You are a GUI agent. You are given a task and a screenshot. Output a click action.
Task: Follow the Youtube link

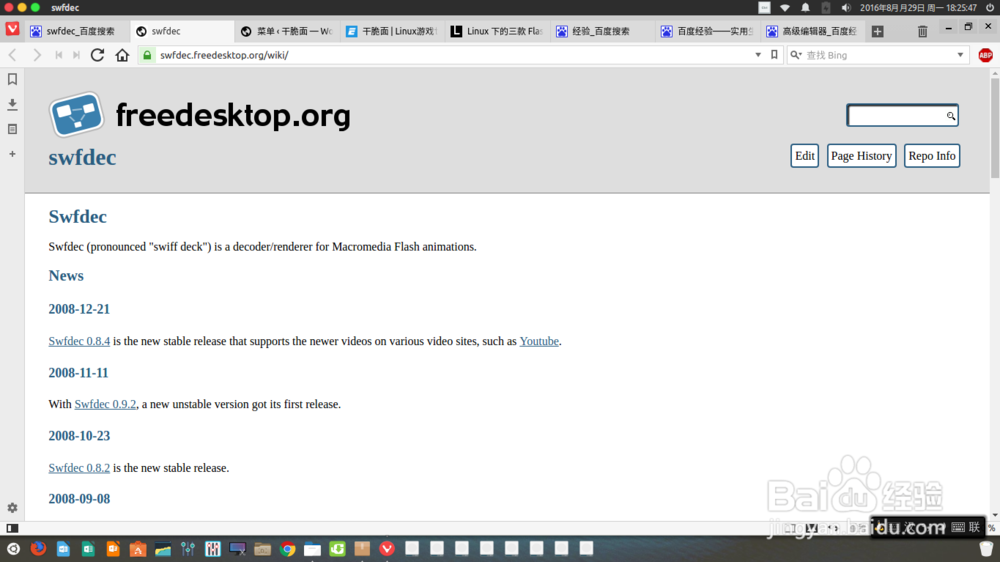(539, 341)
